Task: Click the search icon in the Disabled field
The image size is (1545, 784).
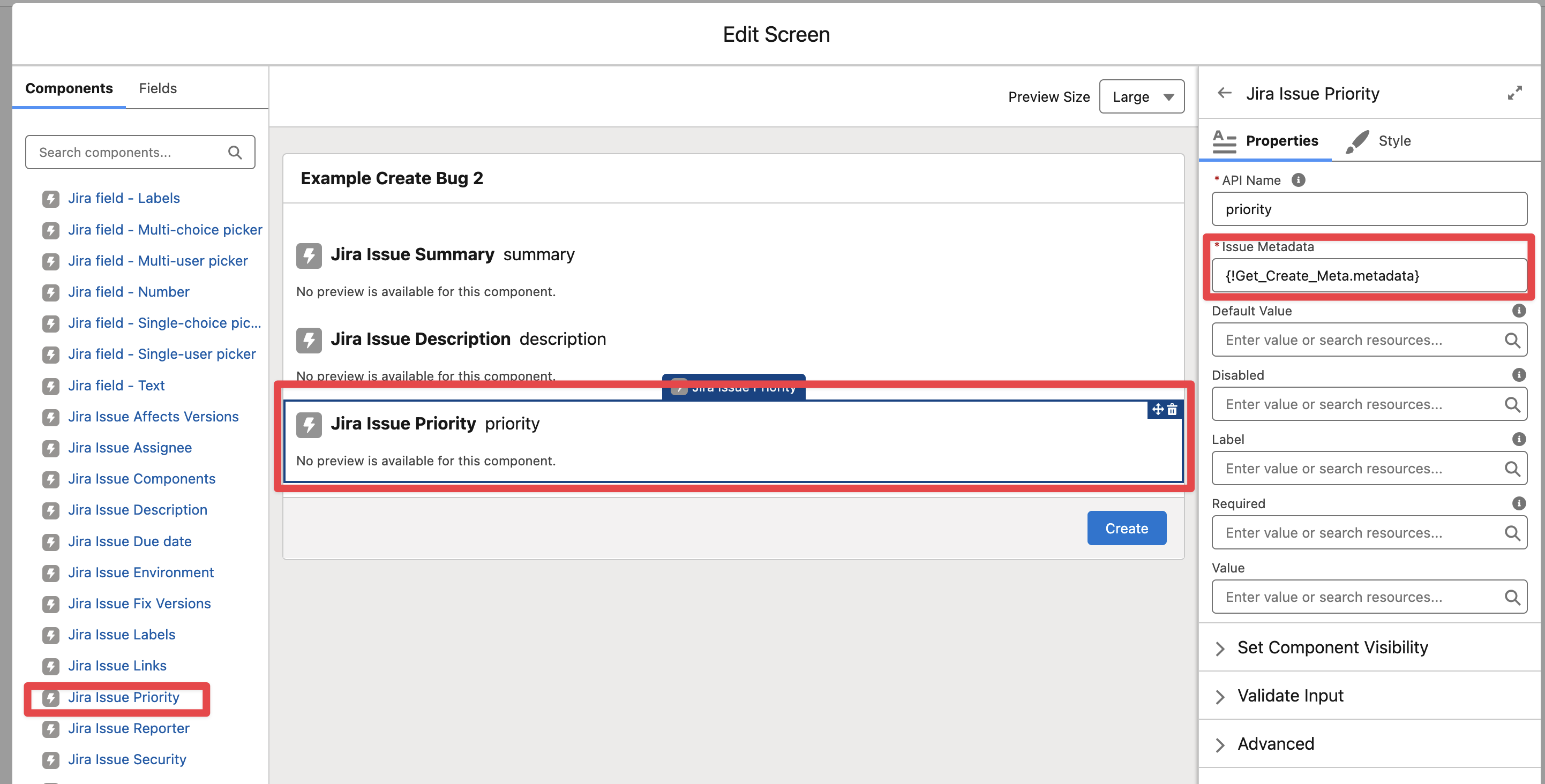Action: pyautogui.click(x=1512, y=405)
